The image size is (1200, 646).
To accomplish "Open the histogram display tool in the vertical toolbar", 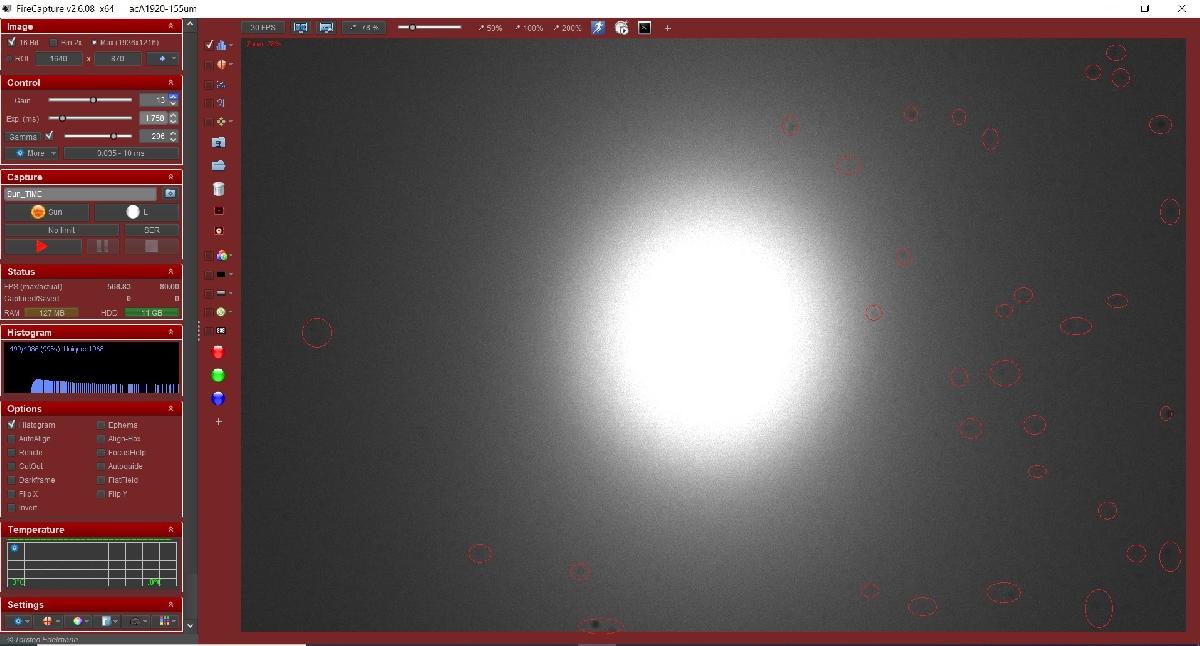I will (x=219, y=45).
